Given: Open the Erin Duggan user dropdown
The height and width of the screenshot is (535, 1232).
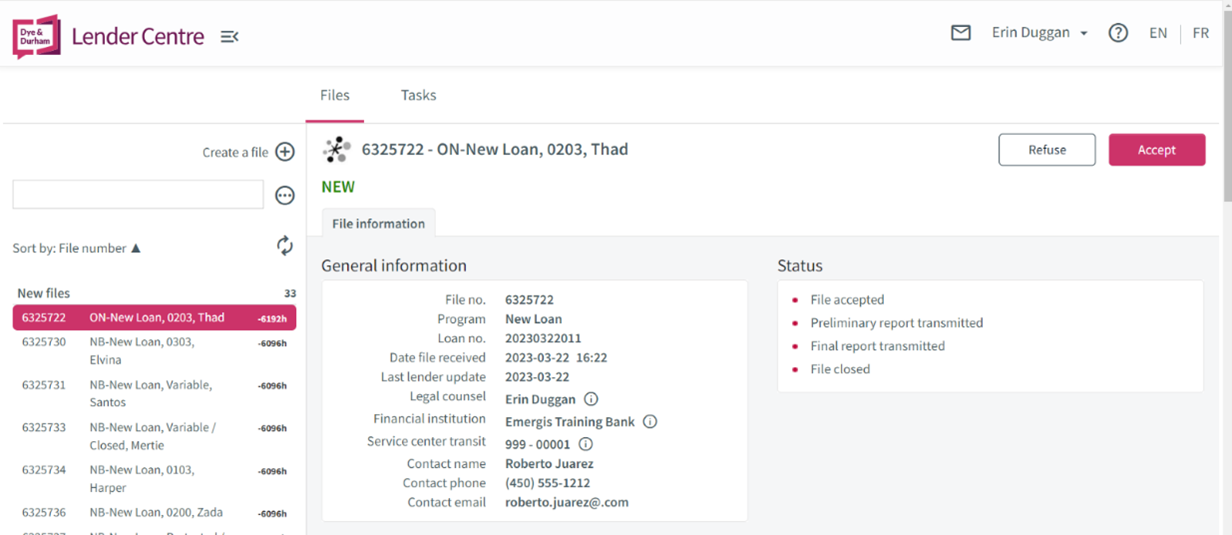Looking at the screenshot, I should pos(1039,33).
